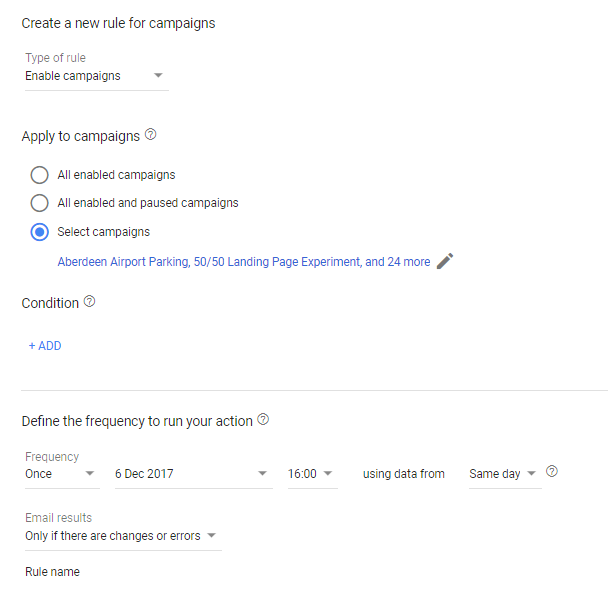Click + ADD to add a condition

pyautogui.click(x=45, y=346)
